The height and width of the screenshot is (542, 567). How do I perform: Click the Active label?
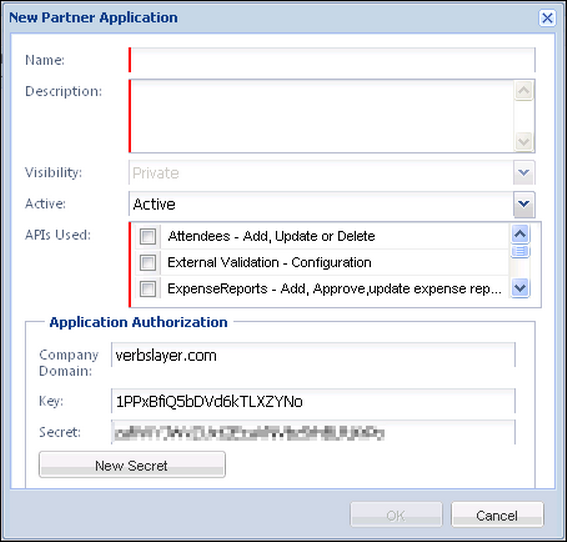(45, 204)
